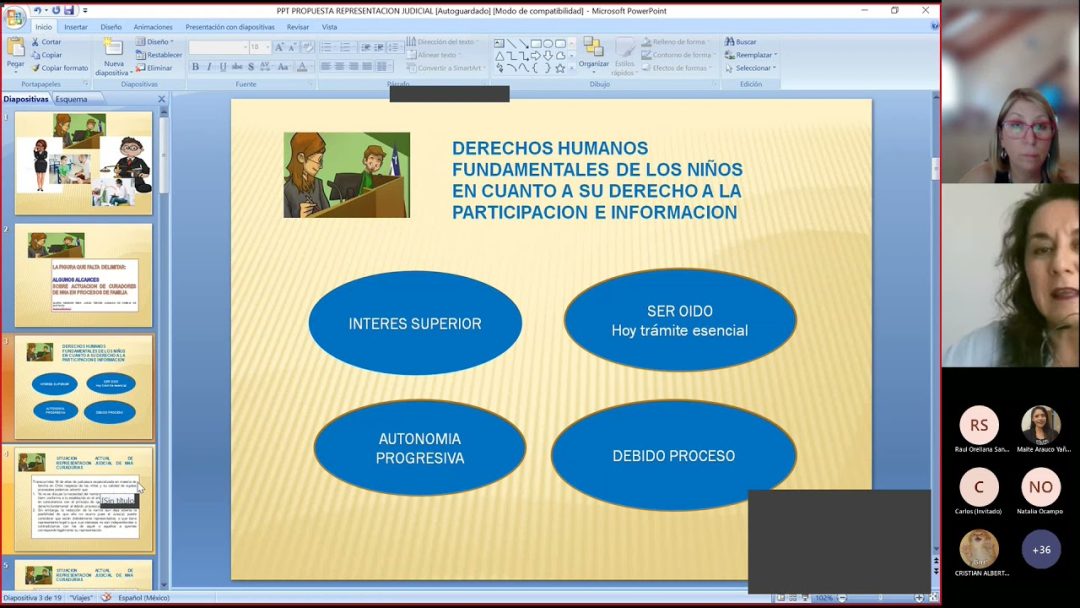Close the slides thumbnail pane
This screenshot has height=608, width=1080.
(162, 99)
